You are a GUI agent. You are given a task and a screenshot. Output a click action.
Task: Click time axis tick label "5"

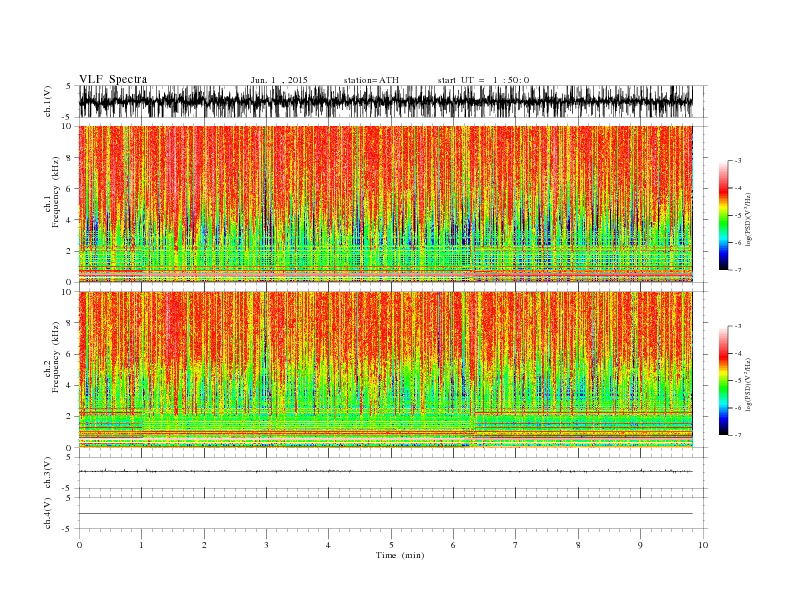(391, 545)
